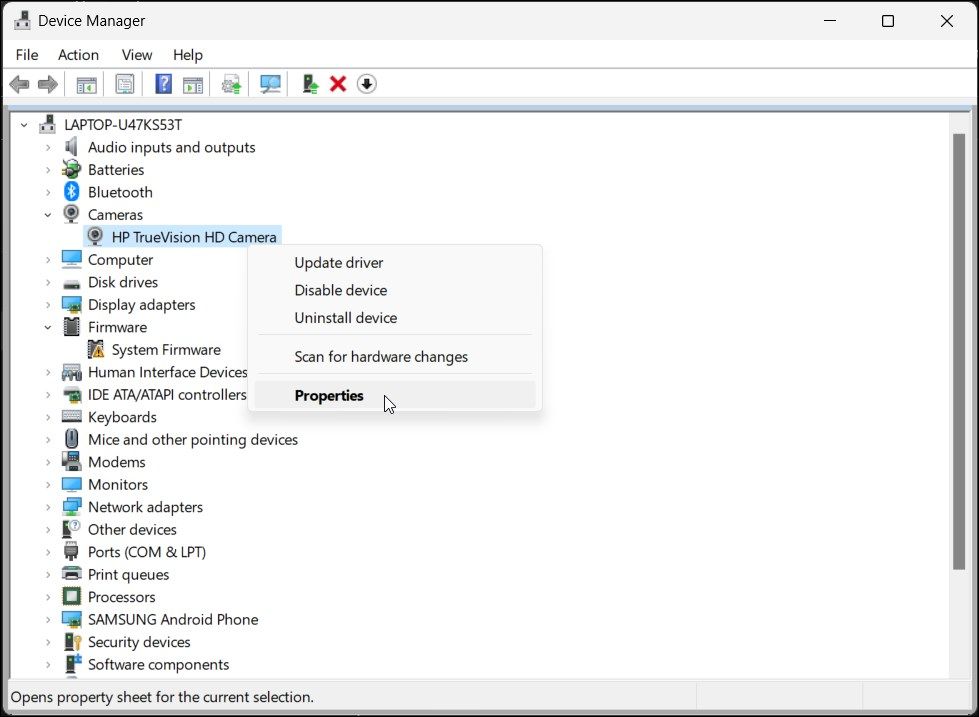Collapse the Cameras node chevron
Screen dimensions: 979x717
(48, 215)
